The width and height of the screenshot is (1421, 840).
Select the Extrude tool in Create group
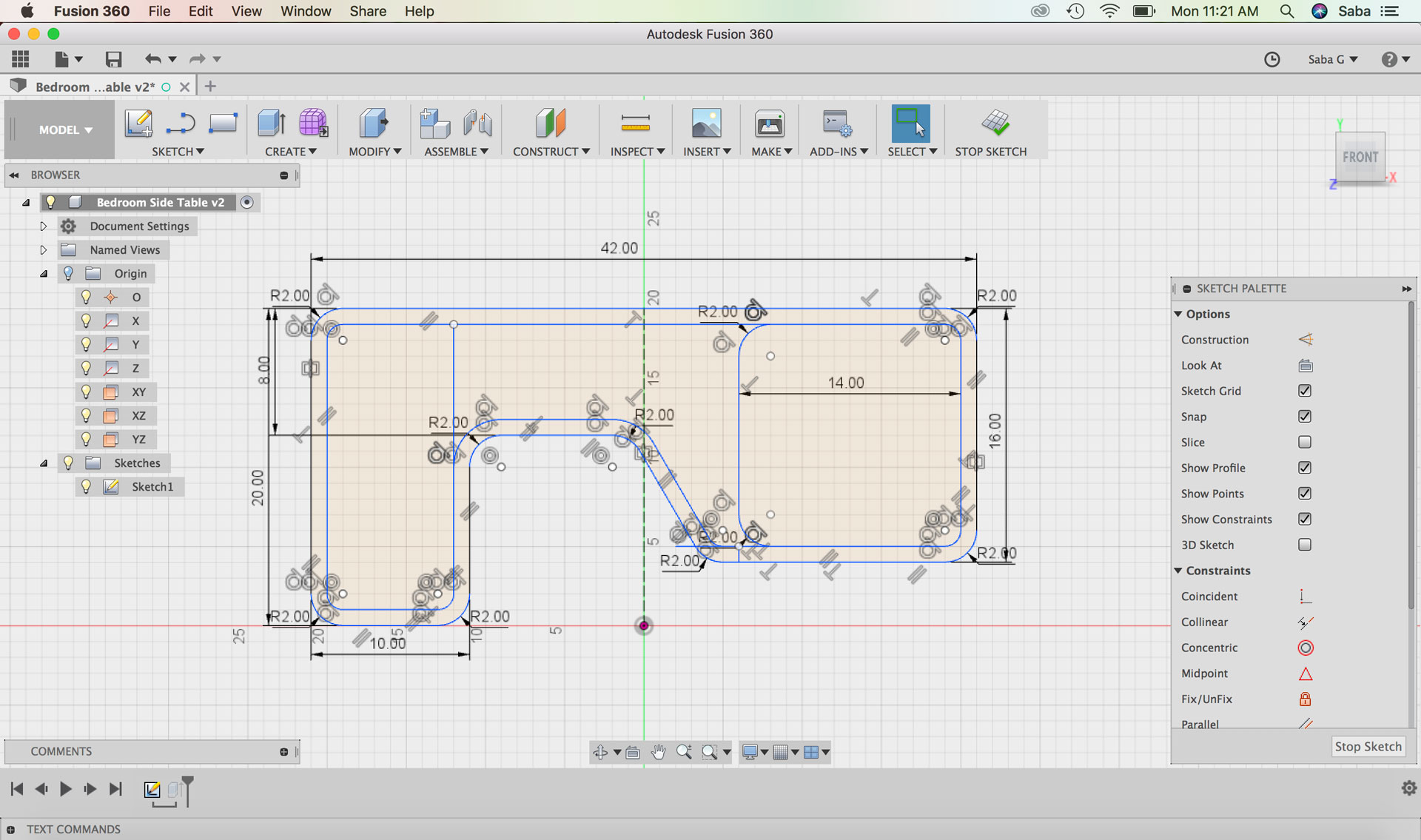[x=271, y=123]
